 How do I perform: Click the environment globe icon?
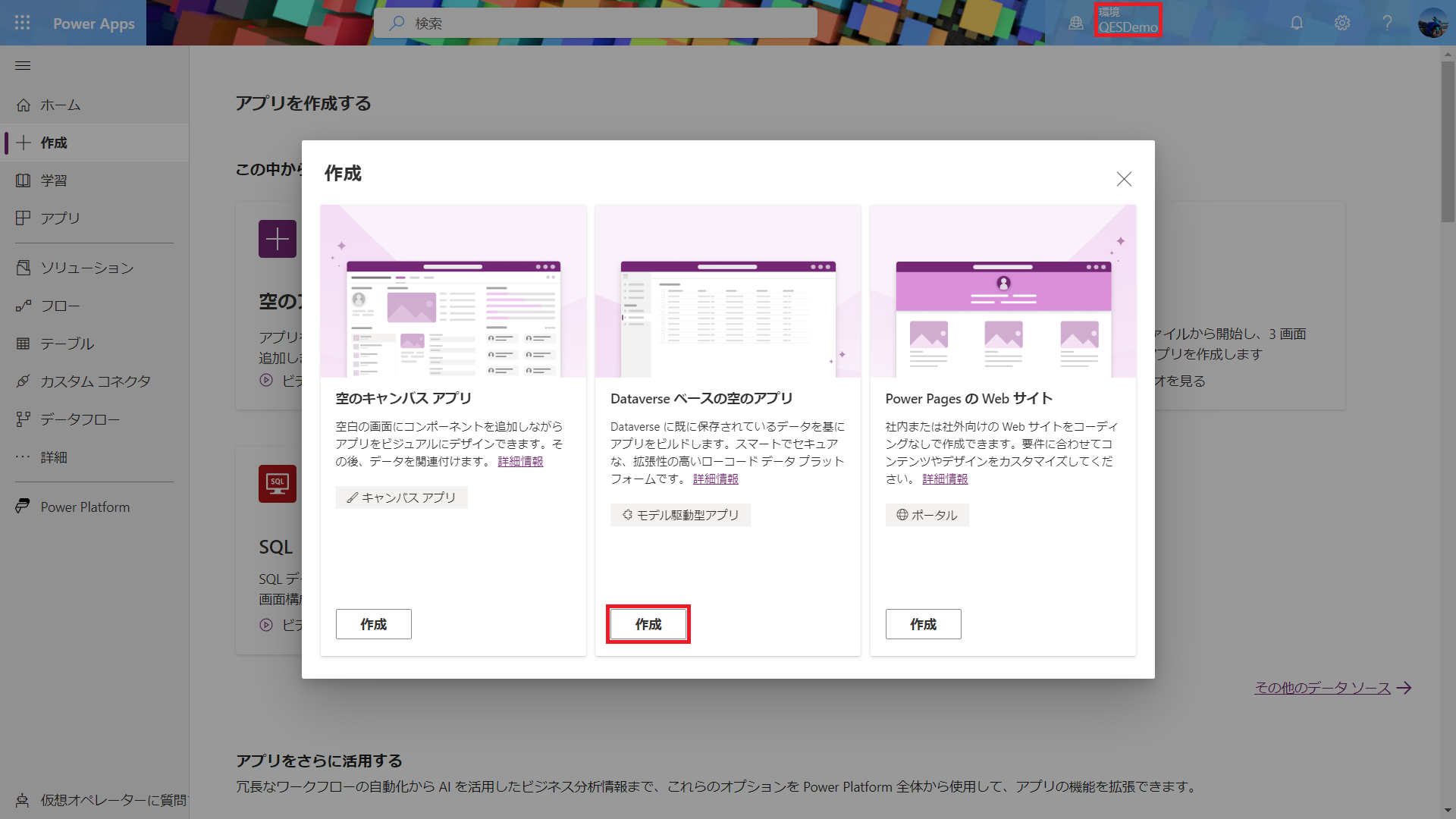1076,23
